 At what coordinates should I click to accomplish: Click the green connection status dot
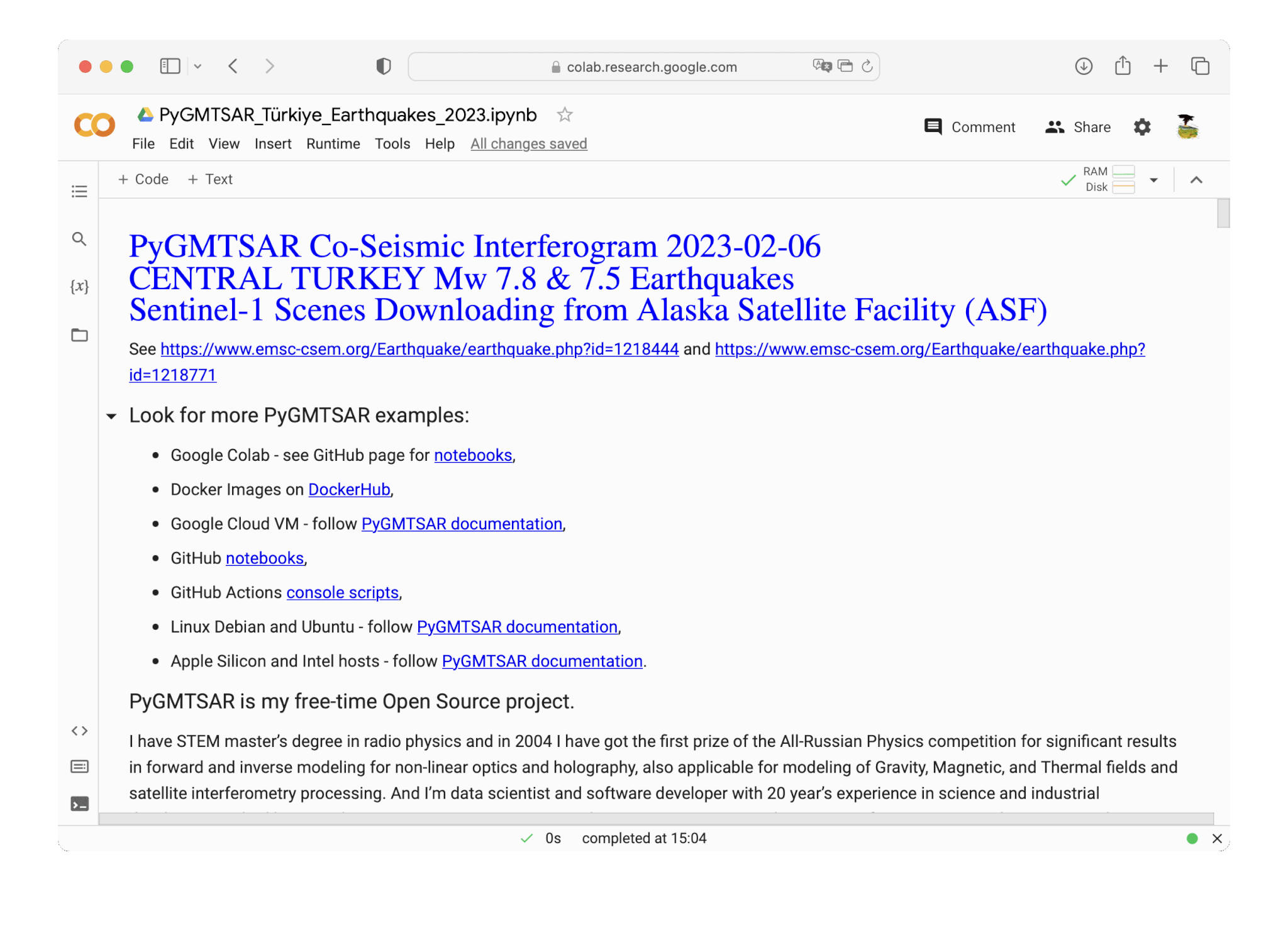point(1192,838)
